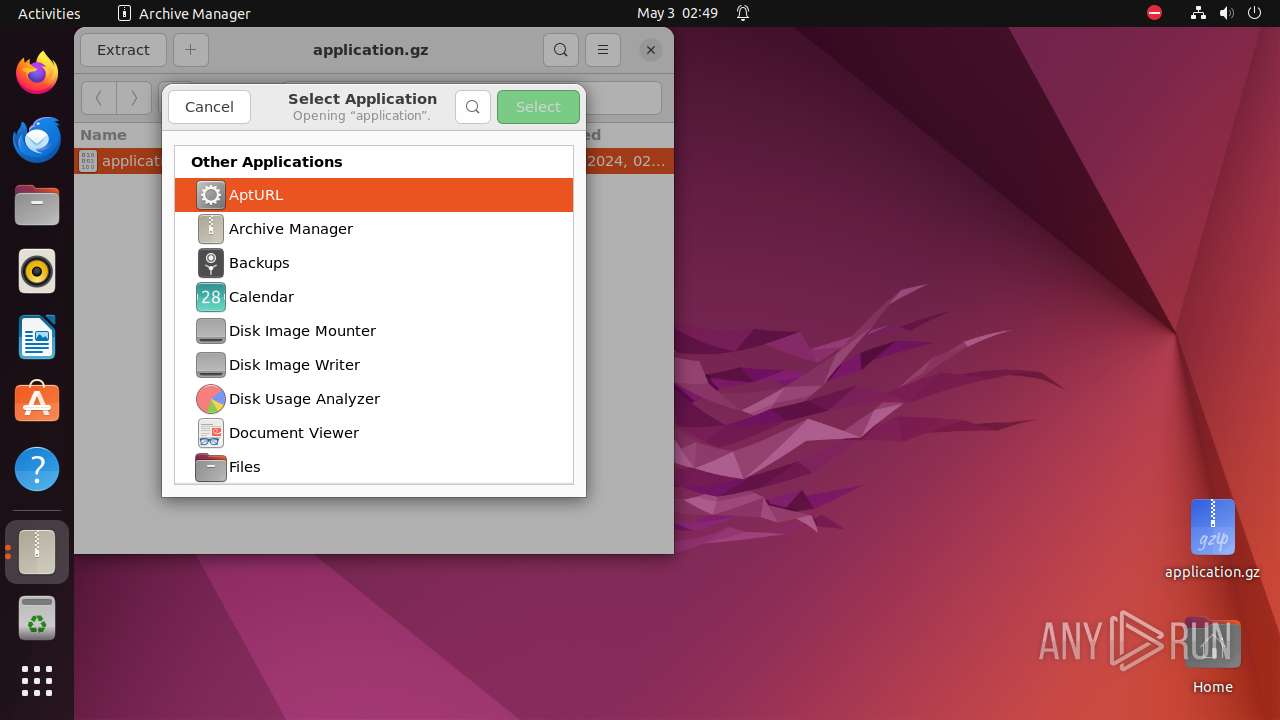Open the network status icon
Image resolution: width=1280 pixels, height=720 pixels.
(x=1199, y=13)
